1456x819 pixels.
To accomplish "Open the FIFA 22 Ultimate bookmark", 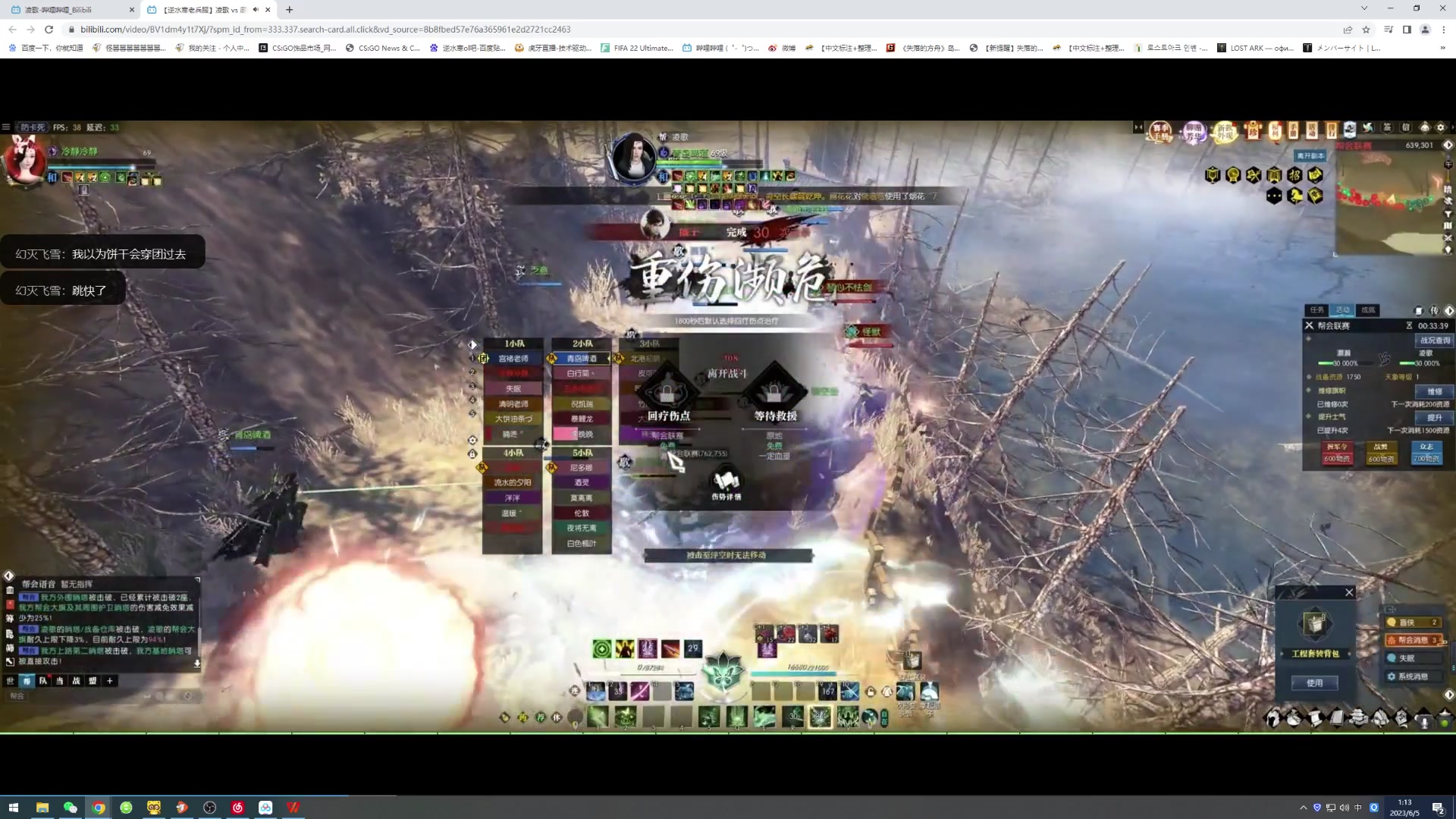I will tap(637, 48).
